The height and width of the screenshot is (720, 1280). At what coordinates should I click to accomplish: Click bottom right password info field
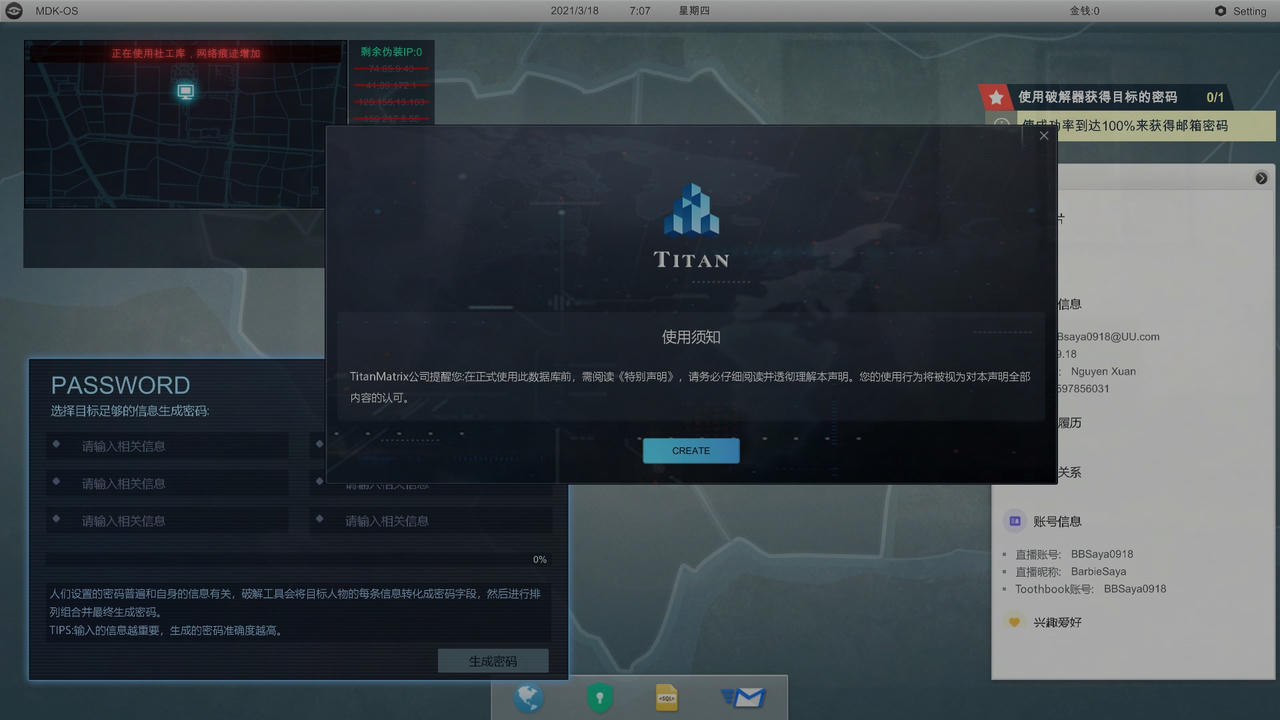[431, 520]
